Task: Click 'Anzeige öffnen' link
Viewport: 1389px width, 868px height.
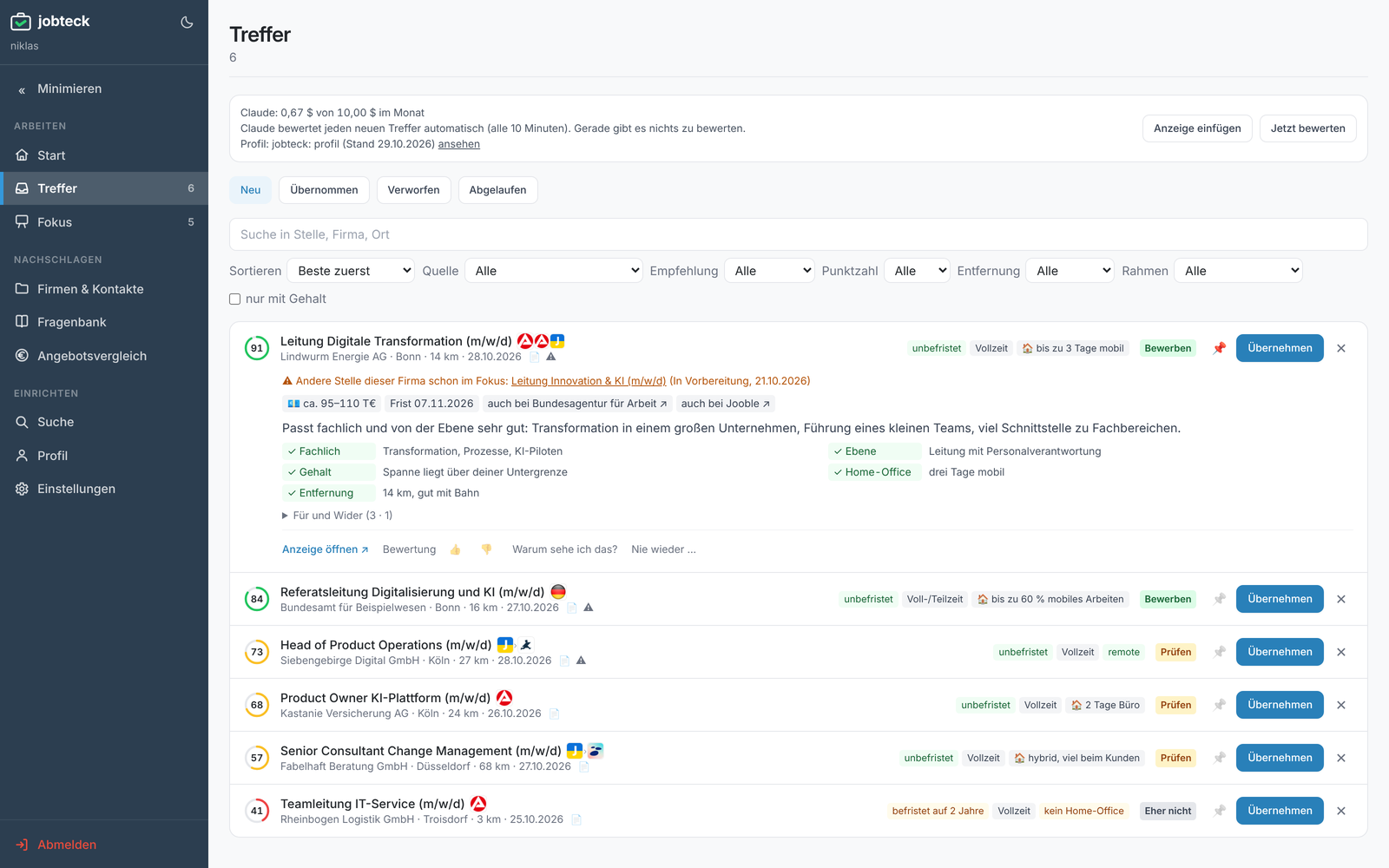Action: click(325, 549)
